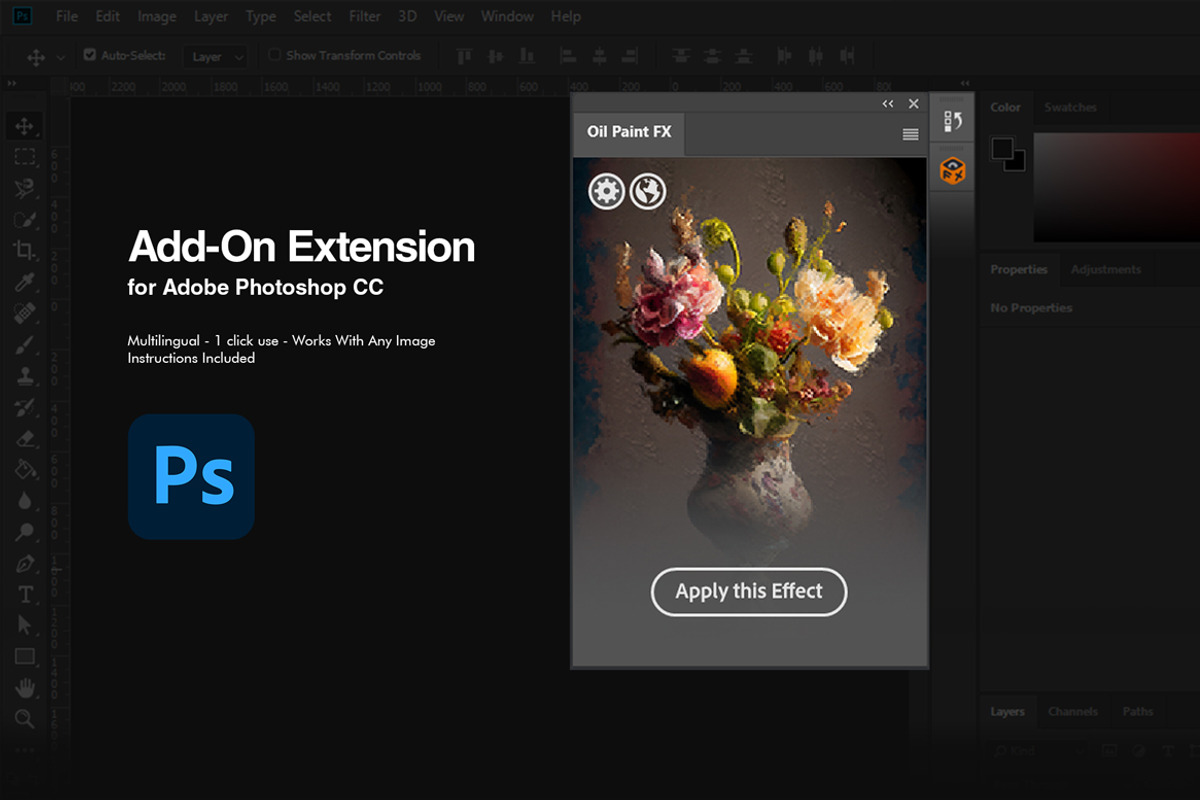Open the Help menu
This screenshot has width=1200, height=800.
tap(566, 16)
